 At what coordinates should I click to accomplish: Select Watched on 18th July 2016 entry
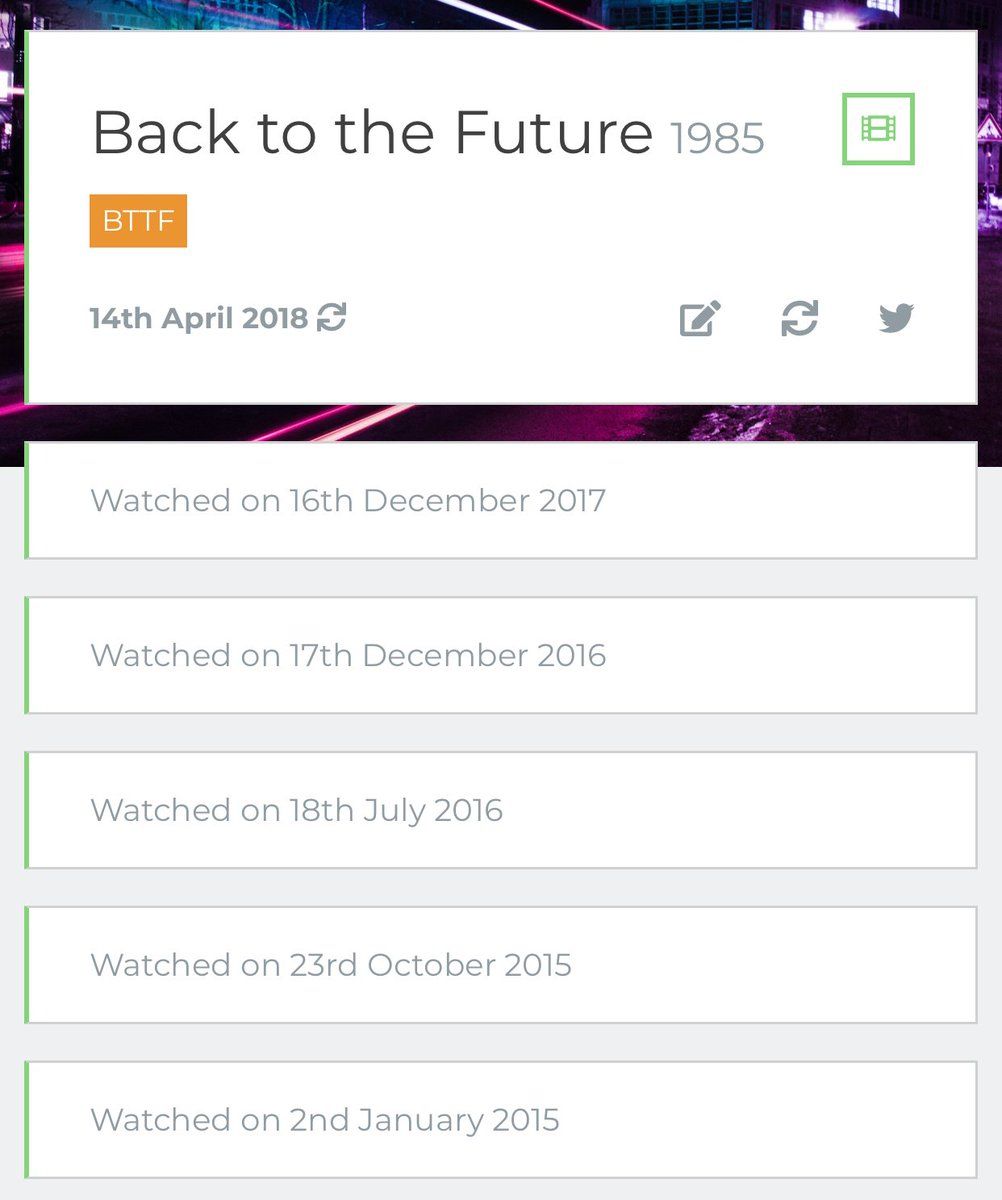click(501, 810)
